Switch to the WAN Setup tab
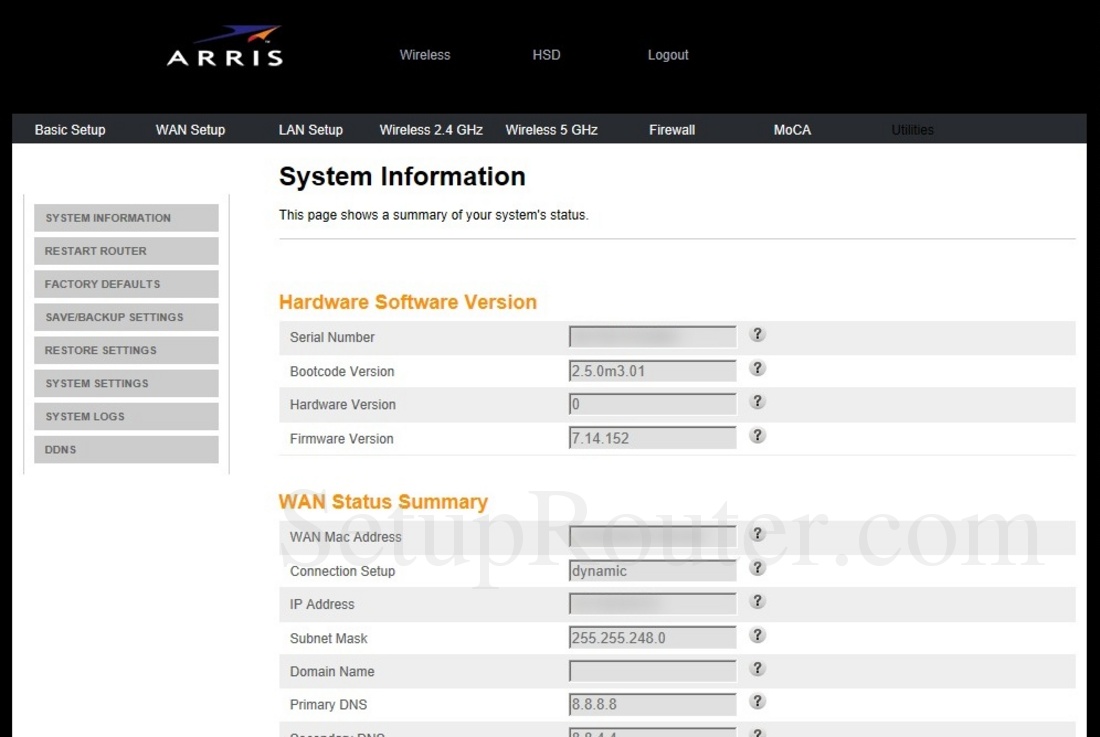Image resolution: width=1100 pixels, height=737 pixels. click(190, 129)
